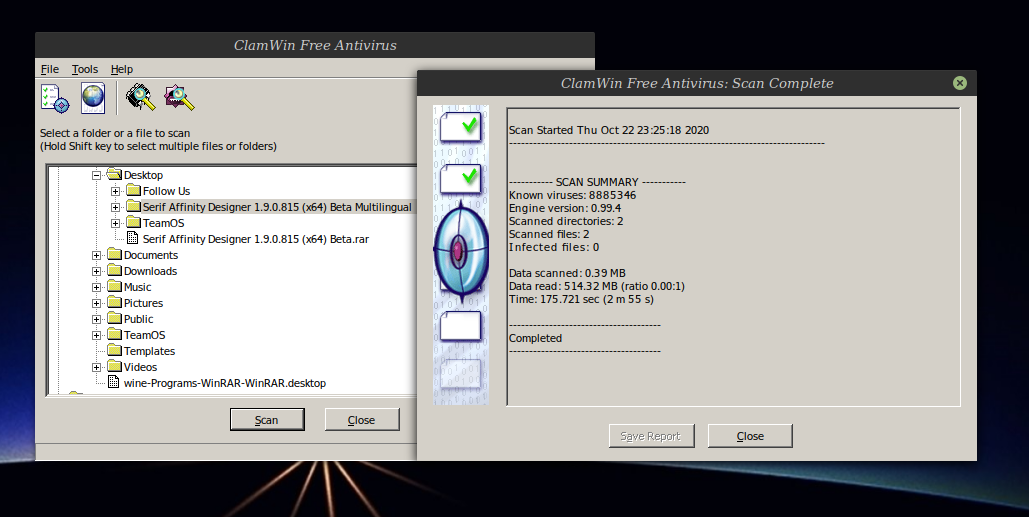Select the Follow Us folder icon
Screen dimensions: 1029x517
tap(133, 190)
